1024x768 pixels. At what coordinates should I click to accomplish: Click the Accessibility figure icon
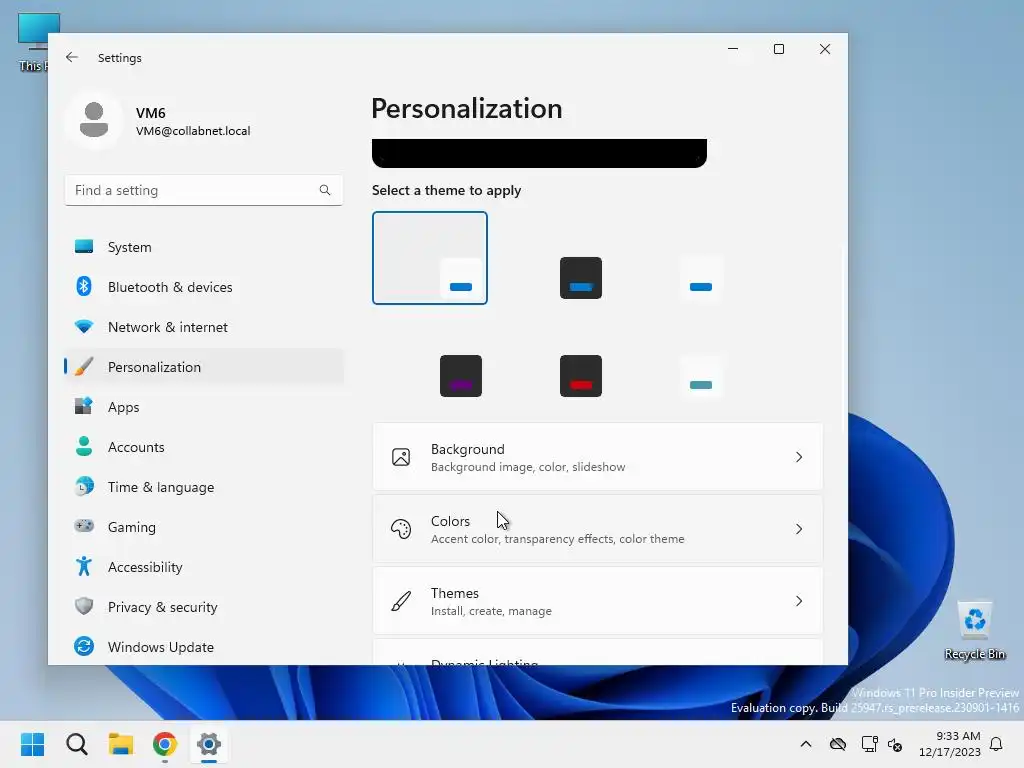[x=84, y=566]
